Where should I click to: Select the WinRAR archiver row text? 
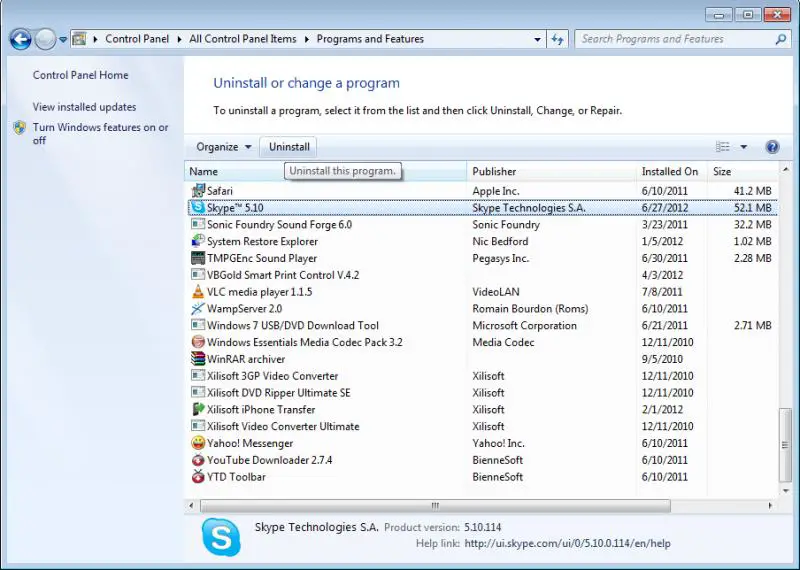246,359
